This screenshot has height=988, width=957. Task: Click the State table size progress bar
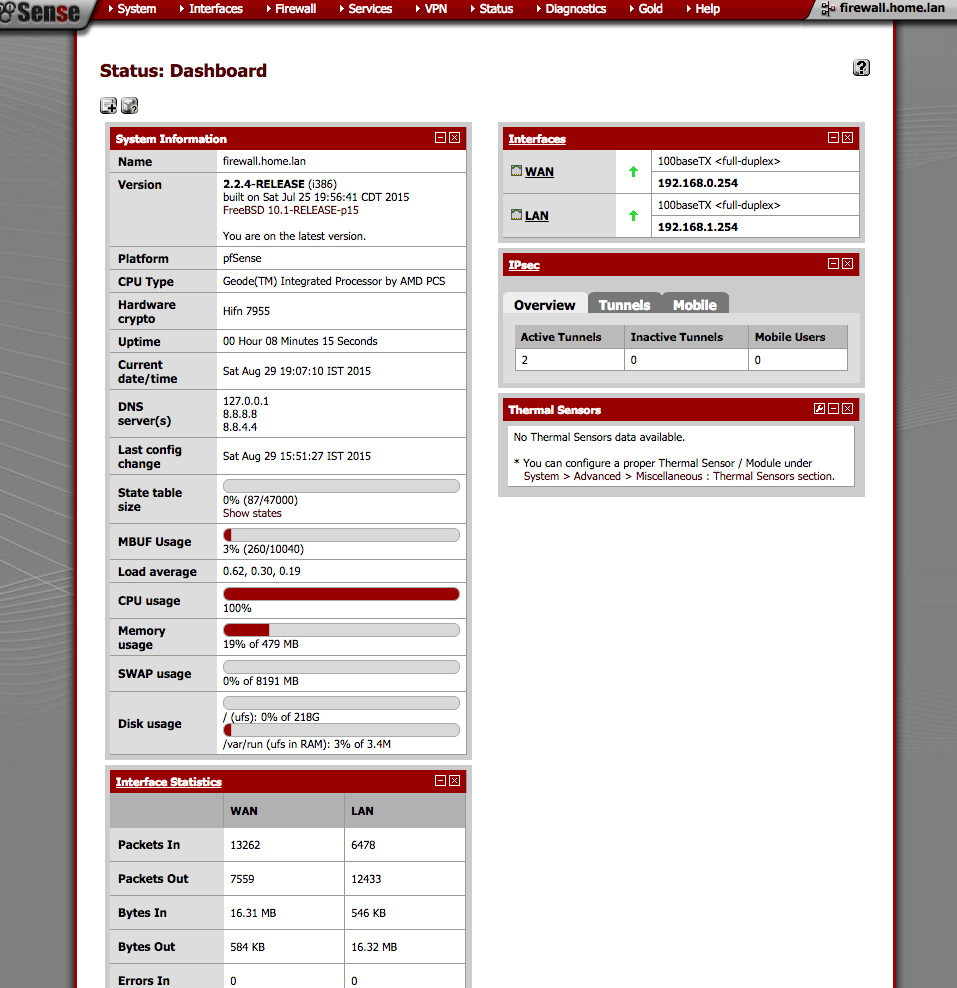click(341, 486)
